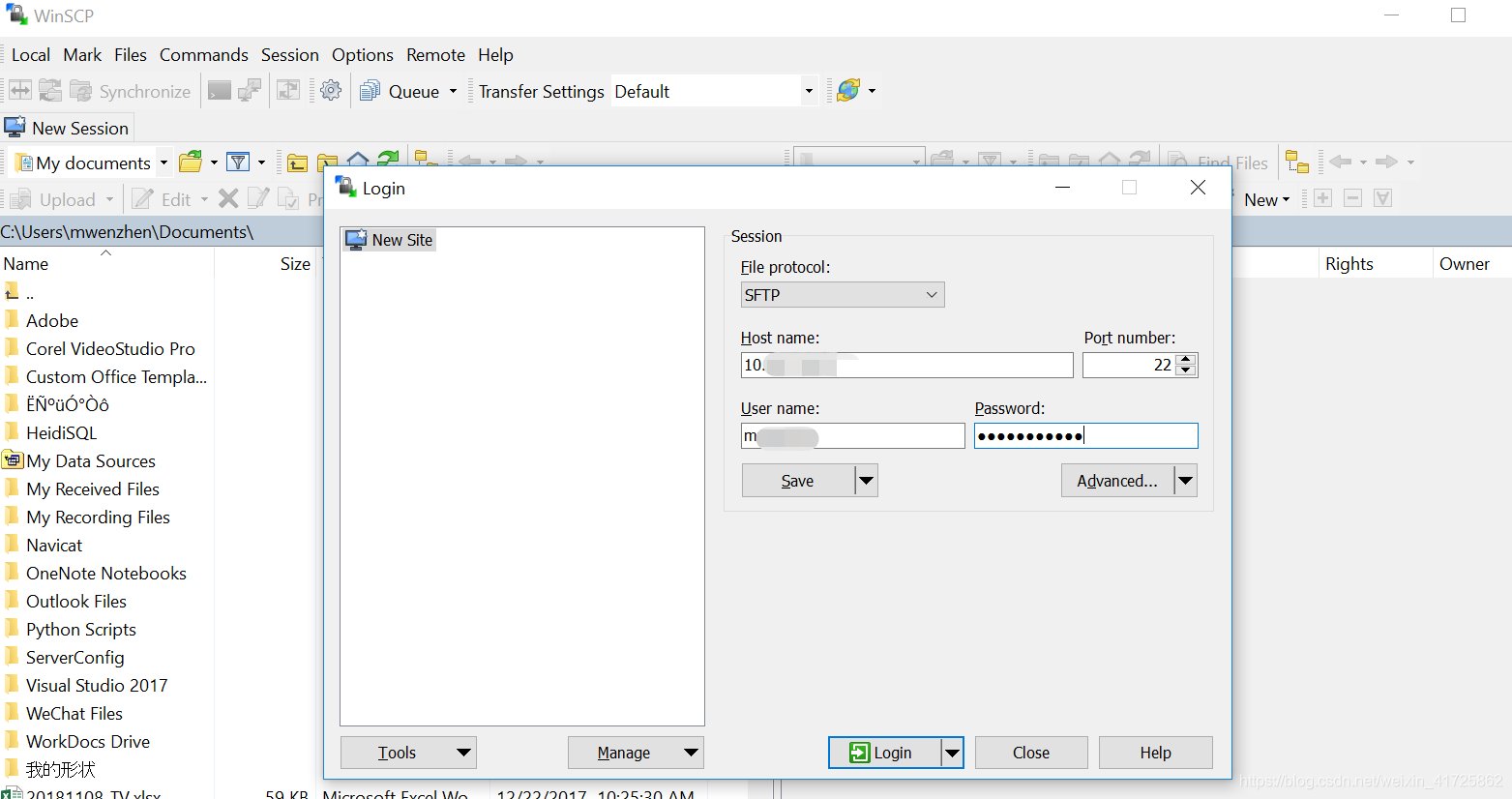Click the local panel filter icon
Image resolution: width=1512 pixels, height=799 pixels.
click(x=238, y=162)
